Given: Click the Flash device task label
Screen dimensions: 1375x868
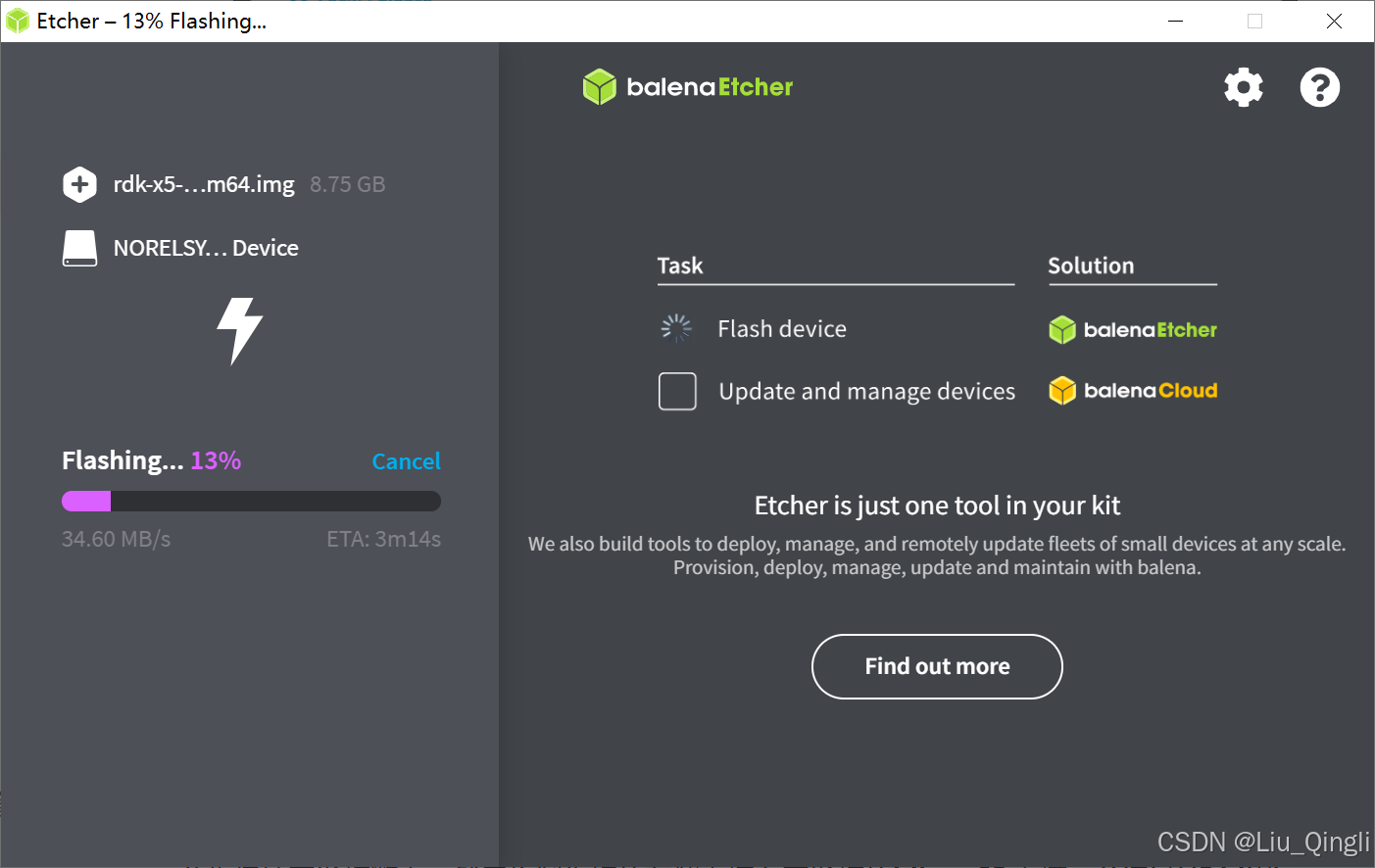Looking at the screenshot, I should (782, 329).
